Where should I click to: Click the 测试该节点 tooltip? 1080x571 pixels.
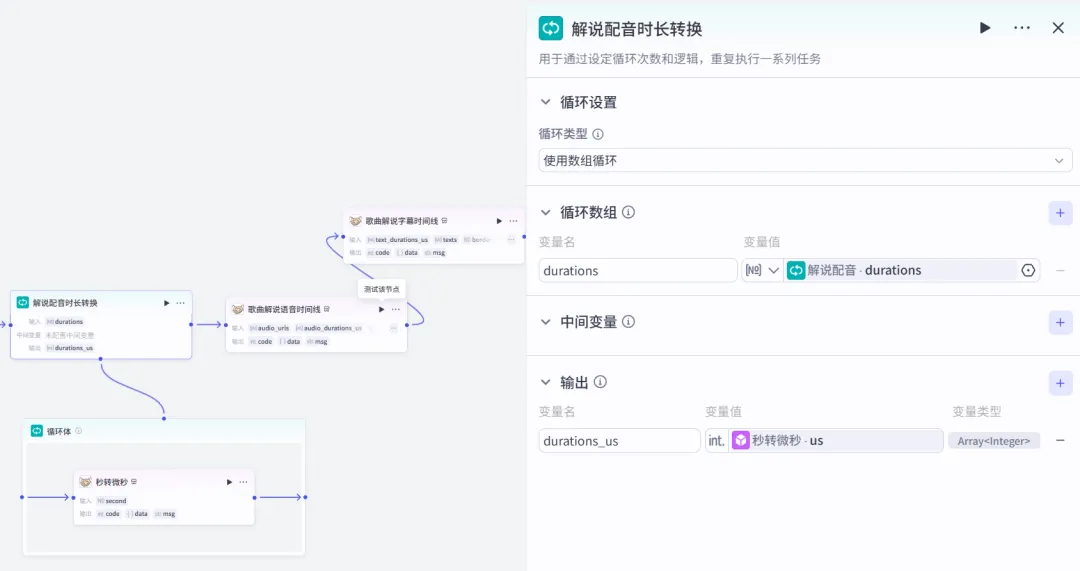click(x=382, y=289)
